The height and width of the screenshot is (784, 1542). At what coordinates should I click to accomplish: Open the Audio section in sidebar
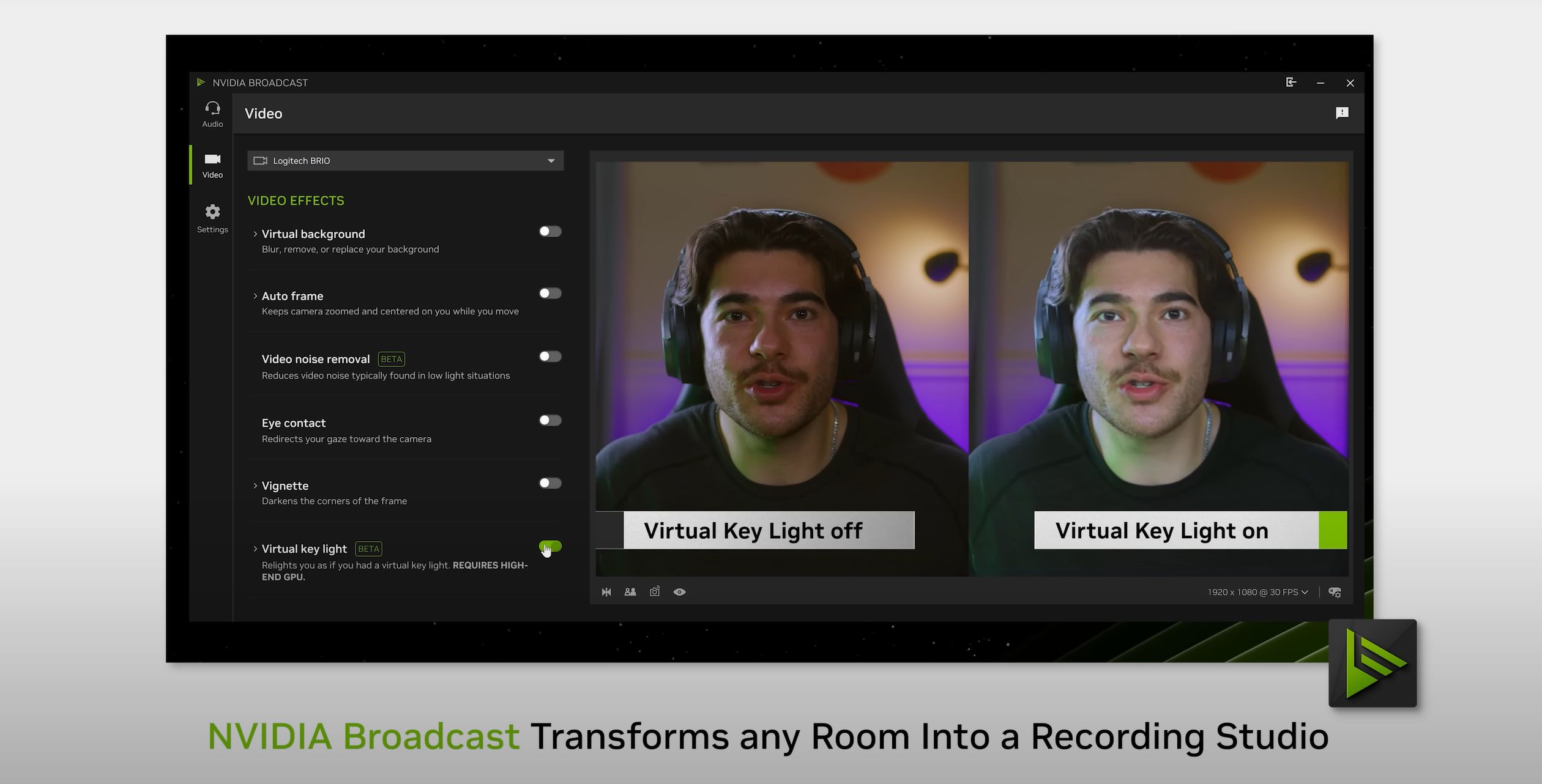[x=212, y=114]
